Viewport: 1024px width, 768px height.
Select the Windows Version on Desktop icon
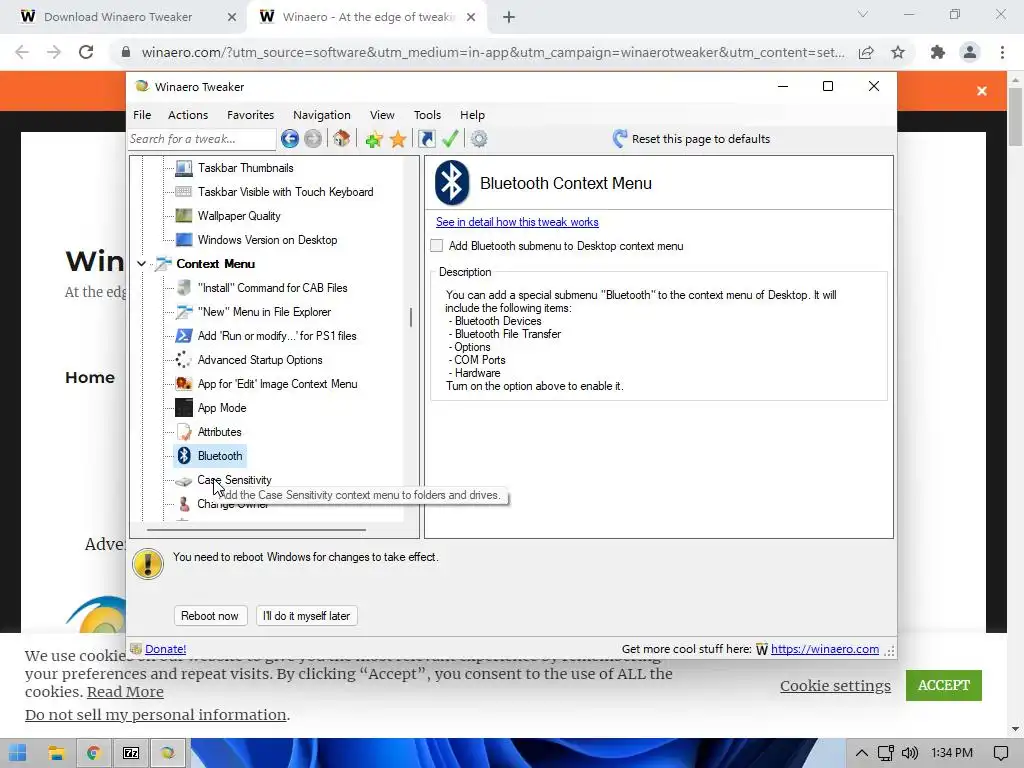click(x=184, y=240)
